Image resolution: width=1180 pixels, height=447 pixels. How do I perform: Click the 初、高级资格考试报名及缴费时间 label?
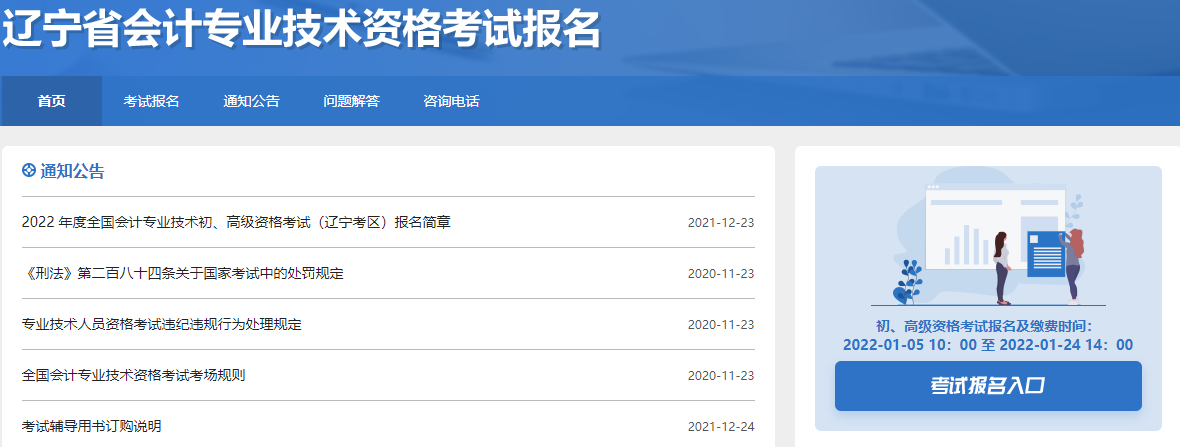988,326
